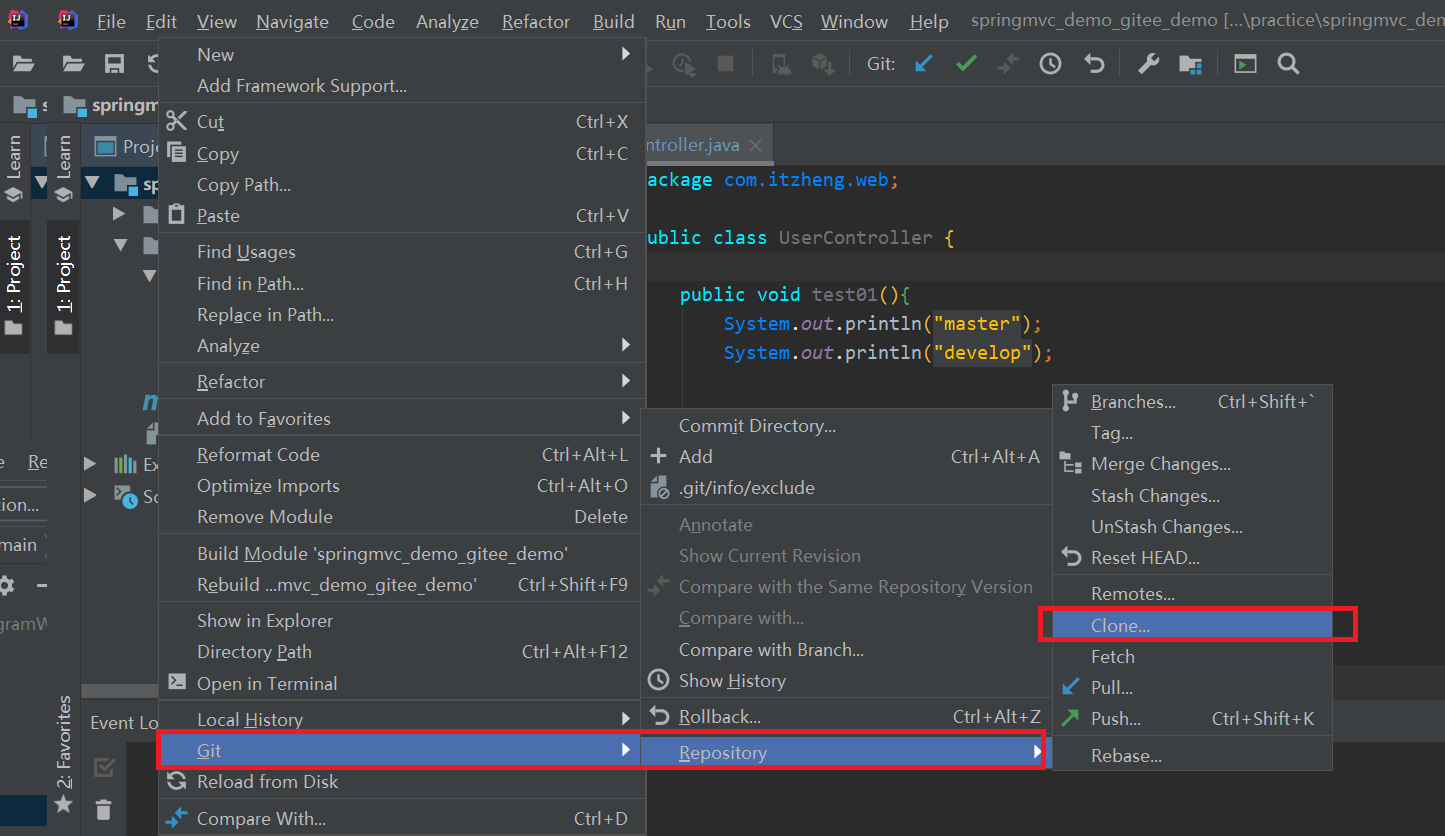
Task: Choose Fetch from Repository submenu
Action: coord(1192,656)
